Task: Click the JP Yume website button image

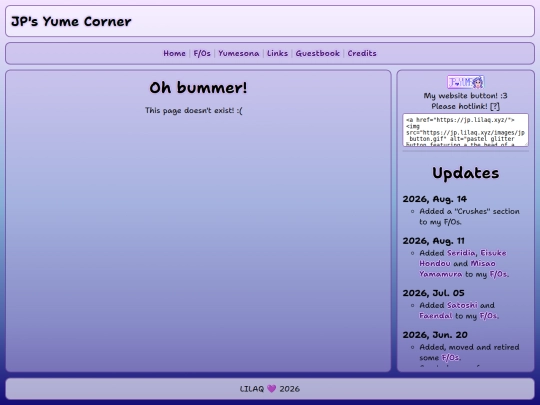Action: (466, 82)
